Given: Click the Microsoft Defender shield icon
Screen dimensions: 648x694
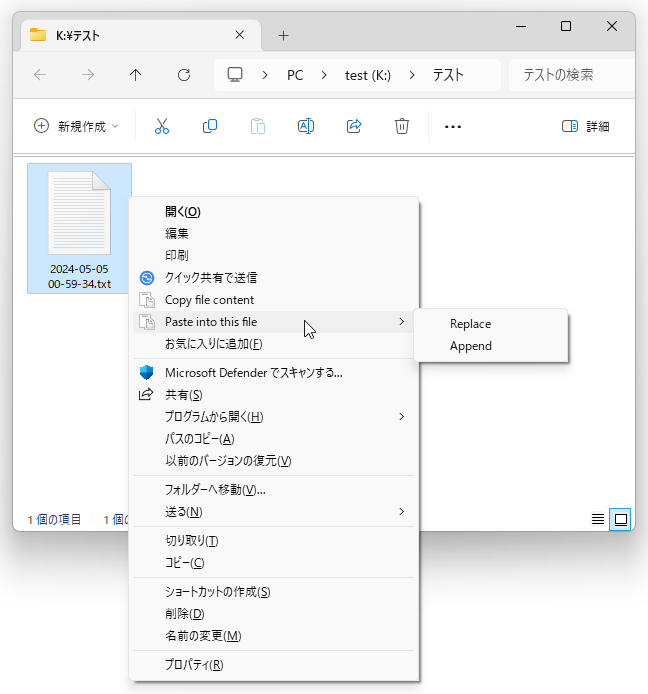Looking at the screenshot, I should [x=147, y=373].
